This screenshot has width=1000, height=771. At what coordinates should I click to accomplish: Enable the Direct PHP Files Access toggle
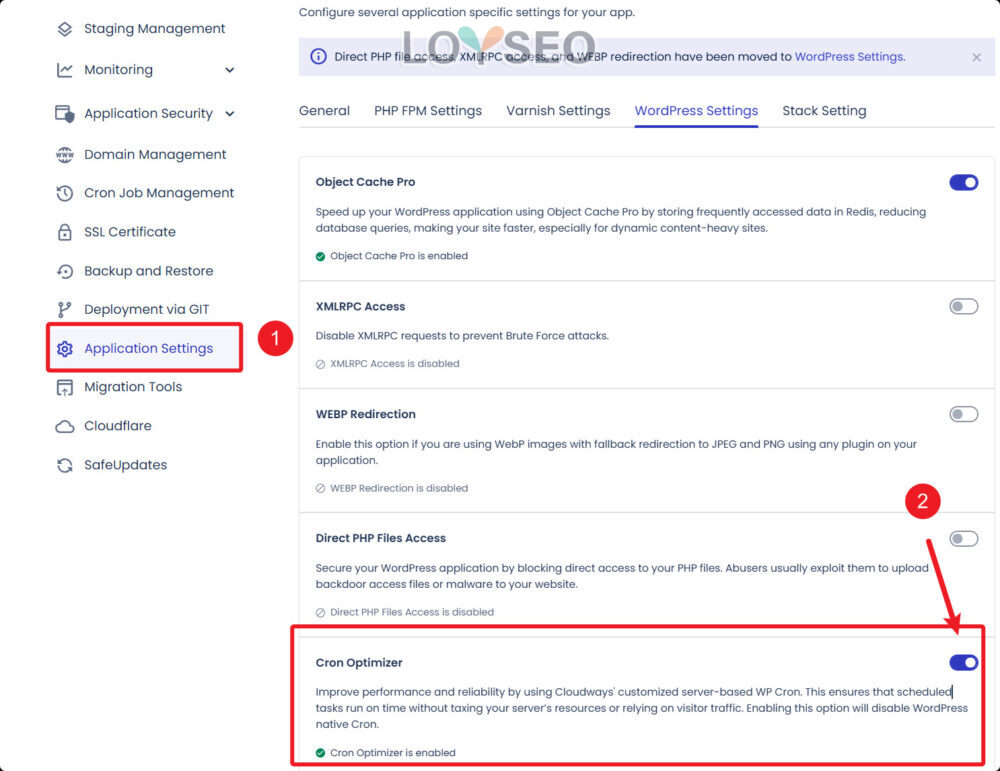[964, 539]
